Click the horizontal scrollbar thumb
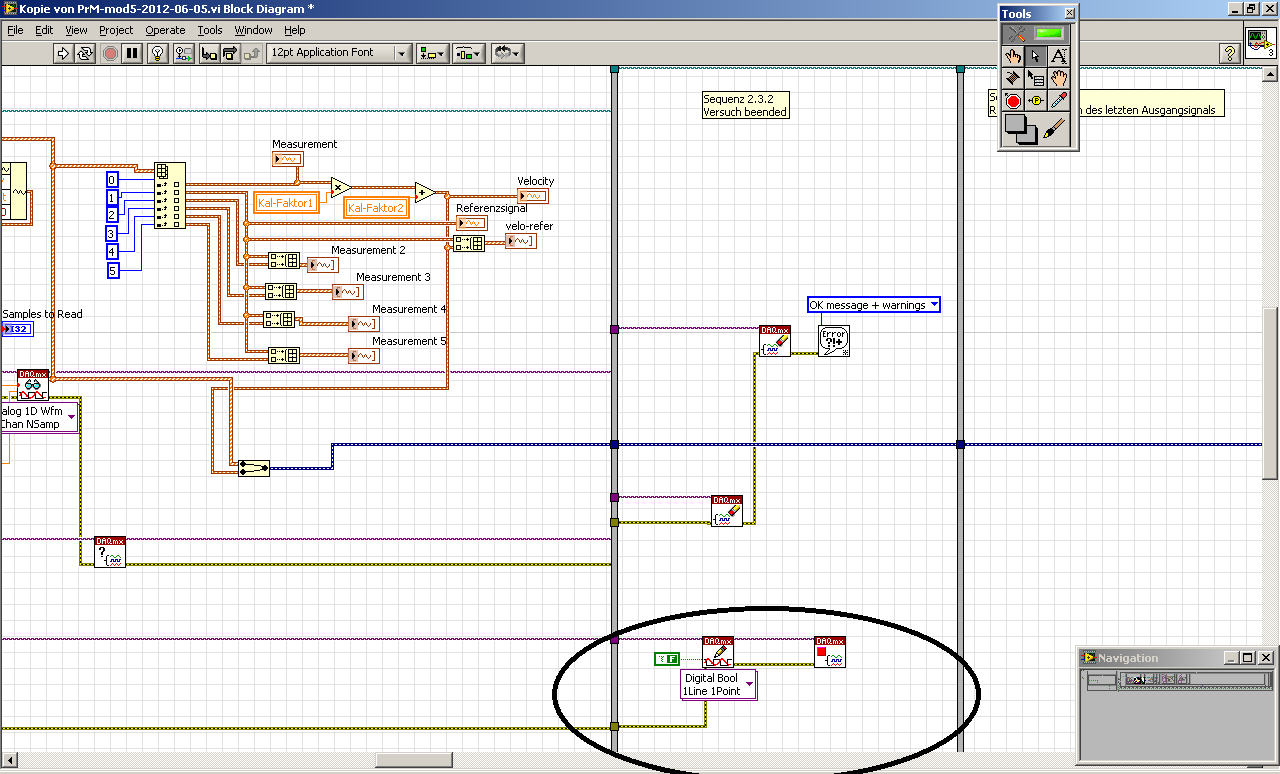Image resolution: width=1280 pixels, height=774 pixels. point(413,760)
